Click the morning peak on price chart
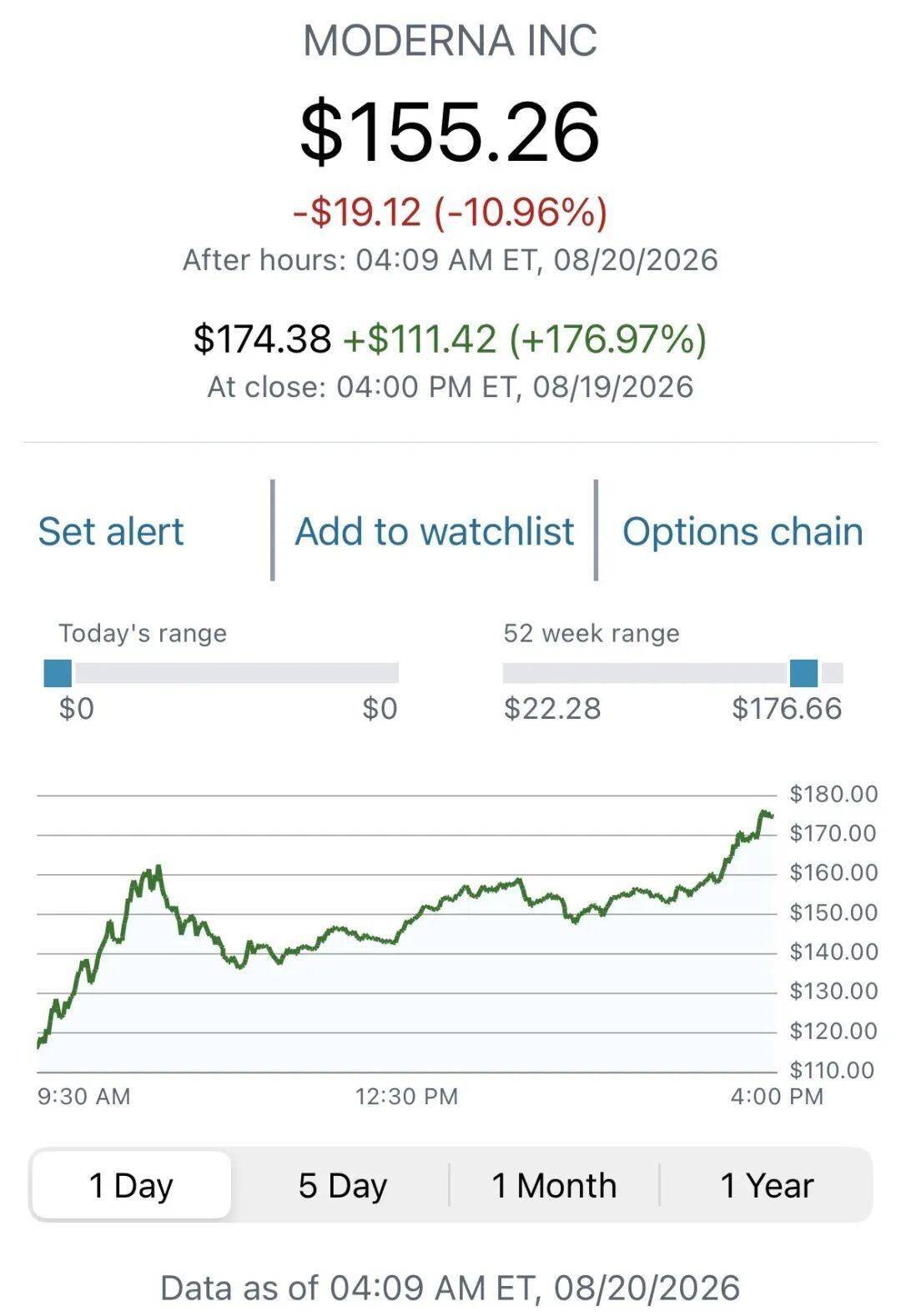Viewport: 901px width, 1316px height. click(158, 868)
